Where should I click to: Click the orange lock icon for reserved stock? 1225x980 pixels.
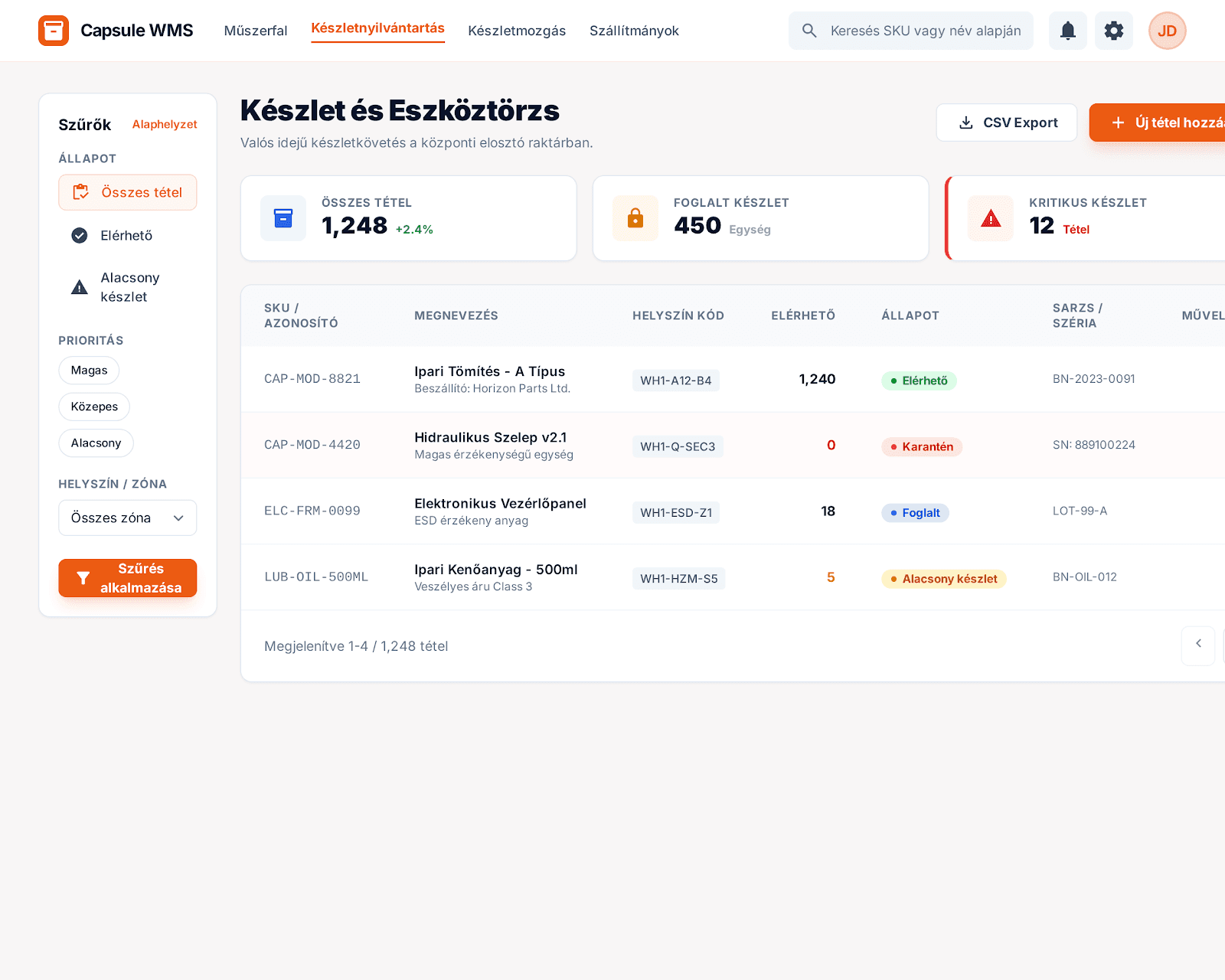tap(635, 218)
